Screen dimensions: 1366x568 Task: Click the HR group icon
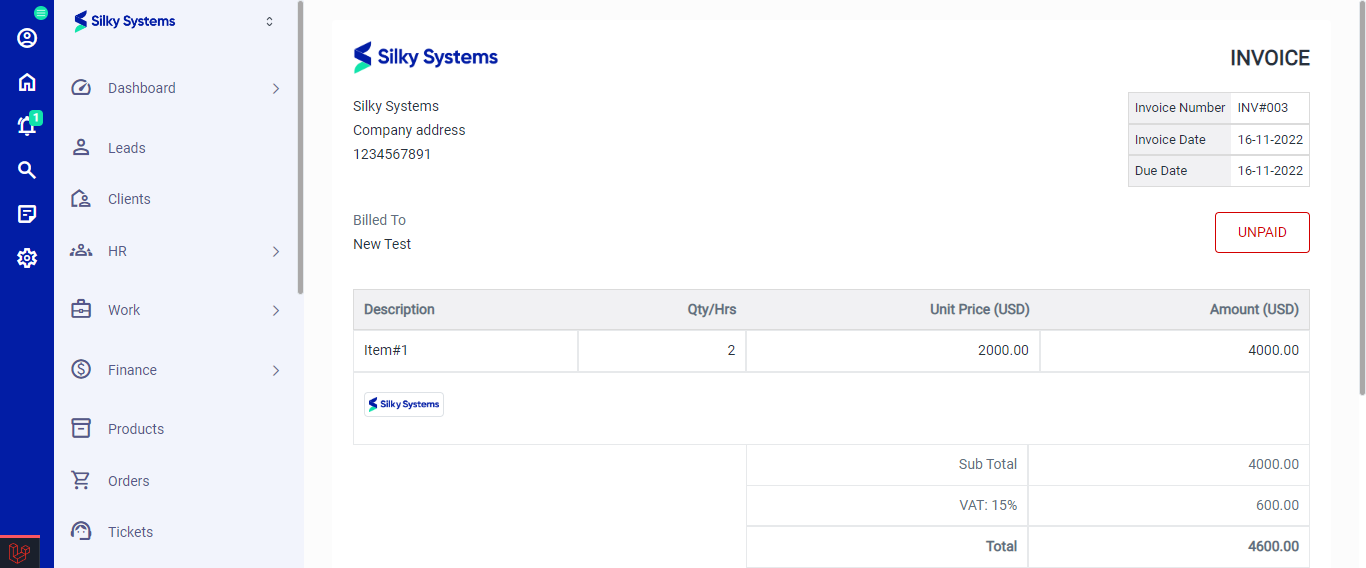[x=81, y=251]
